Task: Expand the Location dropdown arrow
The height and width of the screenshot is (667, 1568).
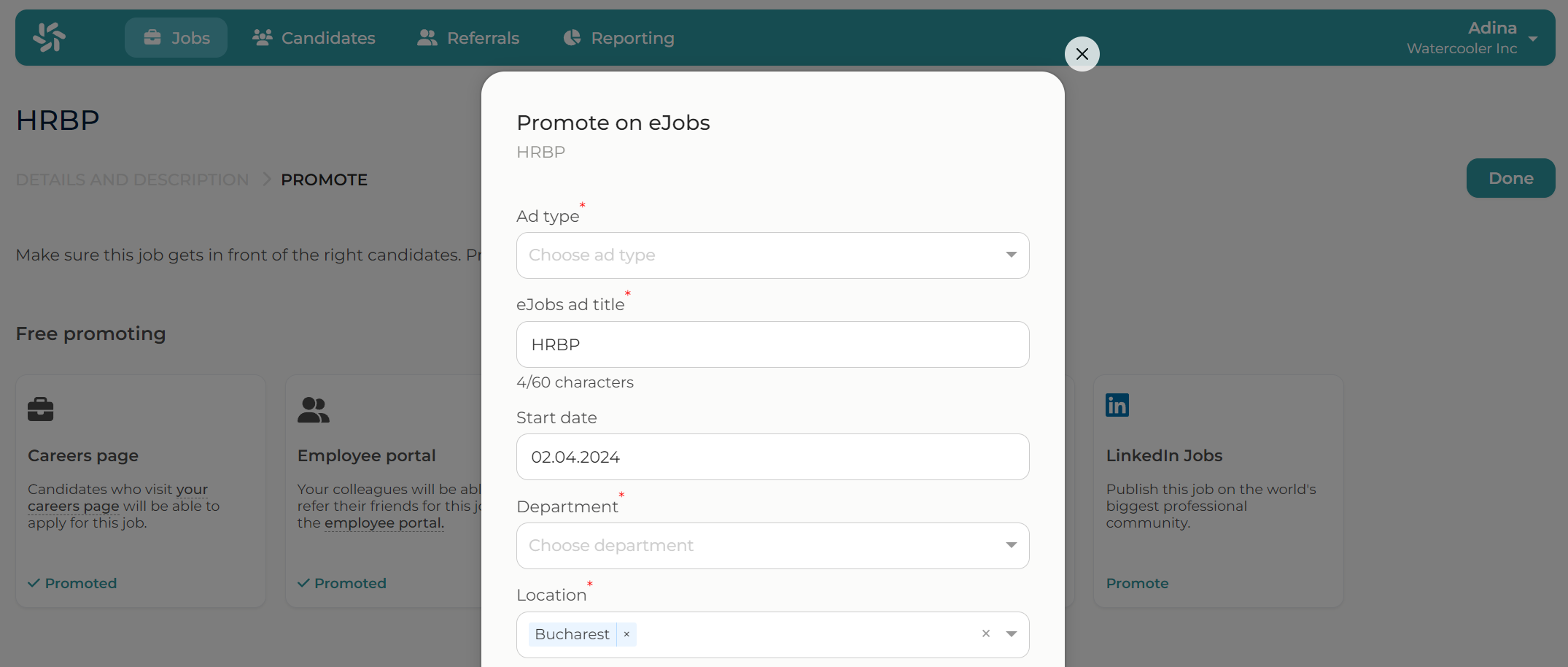Action: 1012,633
